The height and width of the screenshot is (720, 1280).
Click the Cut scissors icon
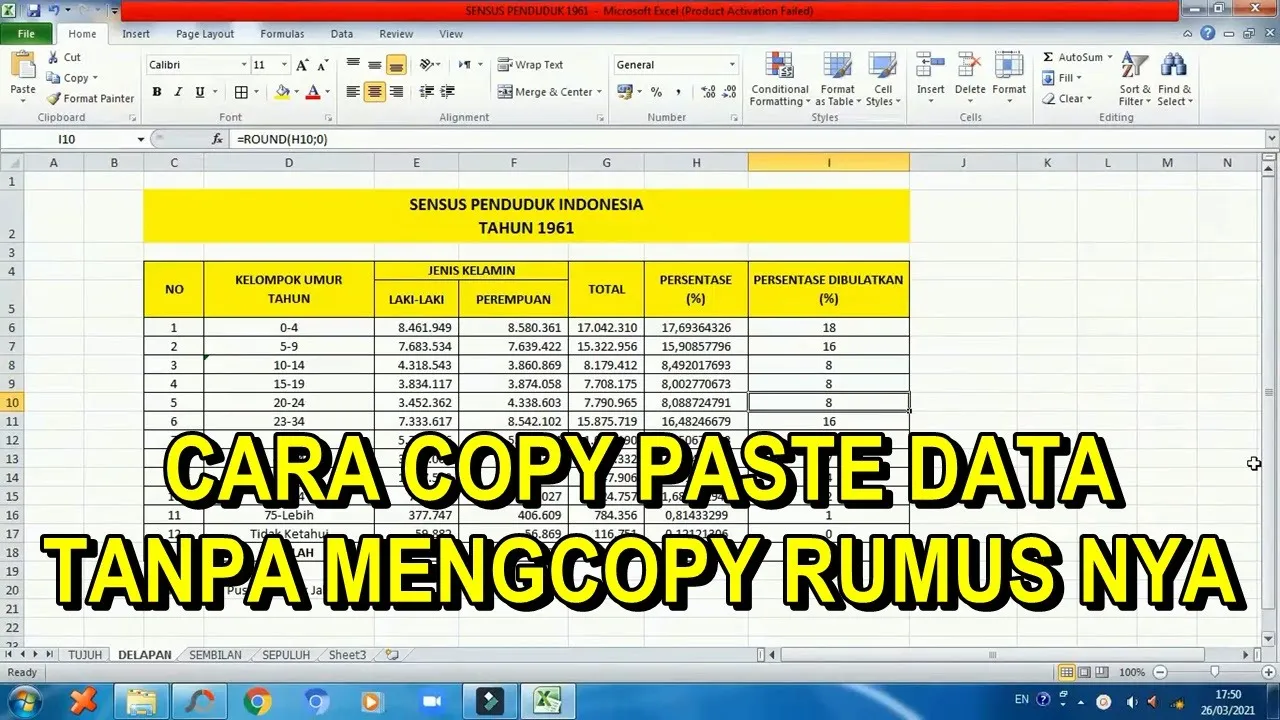pyautogui.click(x=53, y=57)
